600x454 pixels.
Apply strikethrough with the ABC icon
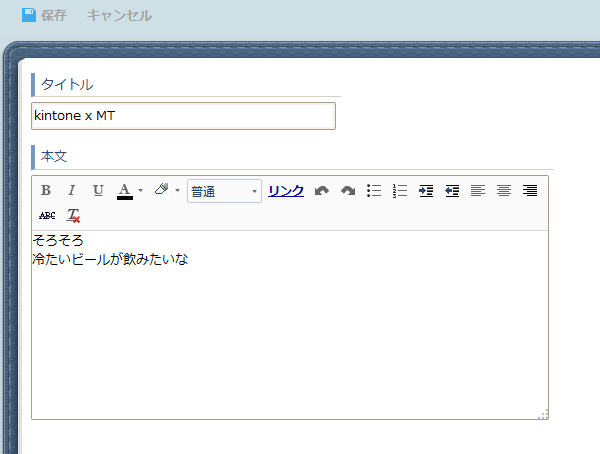pyautogui.click(x=47, y=216)
